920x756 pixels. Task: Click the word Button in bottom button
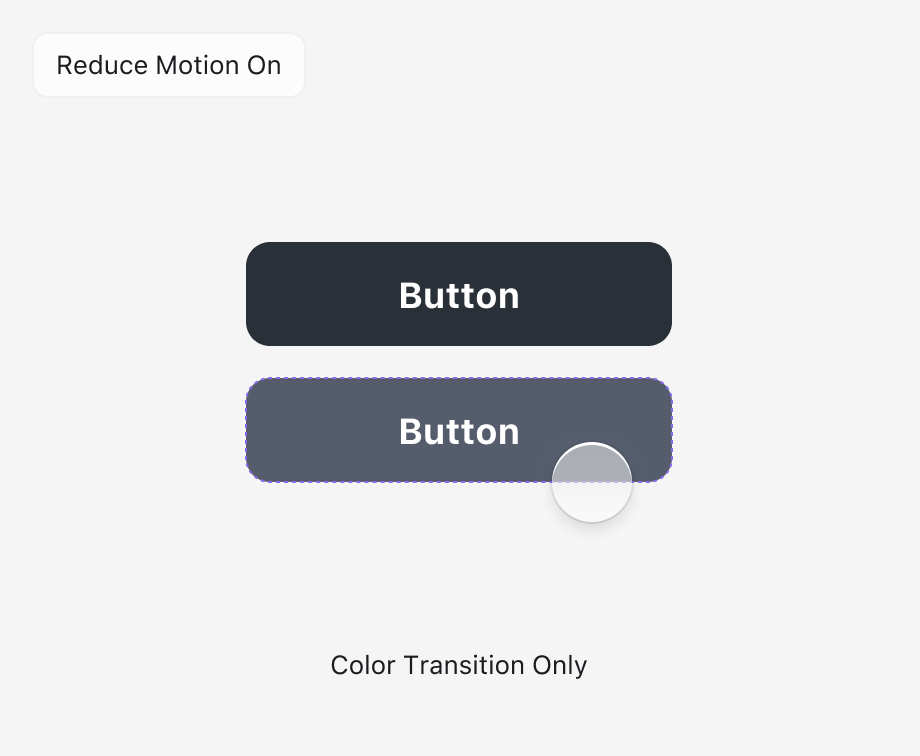[x=459, y=431]
